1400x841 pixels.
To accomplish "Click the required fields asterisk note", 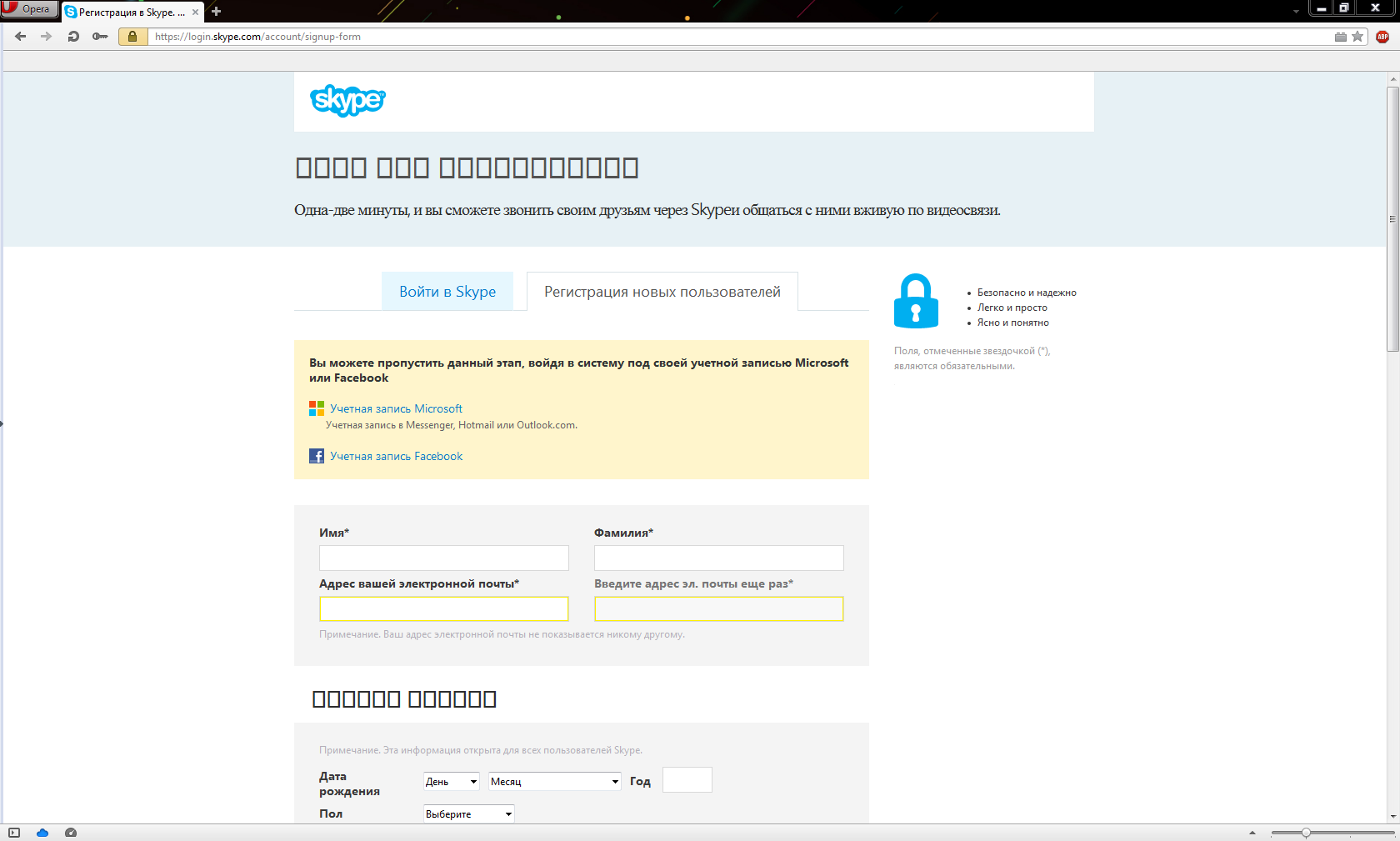I will [x=972, y=358].
